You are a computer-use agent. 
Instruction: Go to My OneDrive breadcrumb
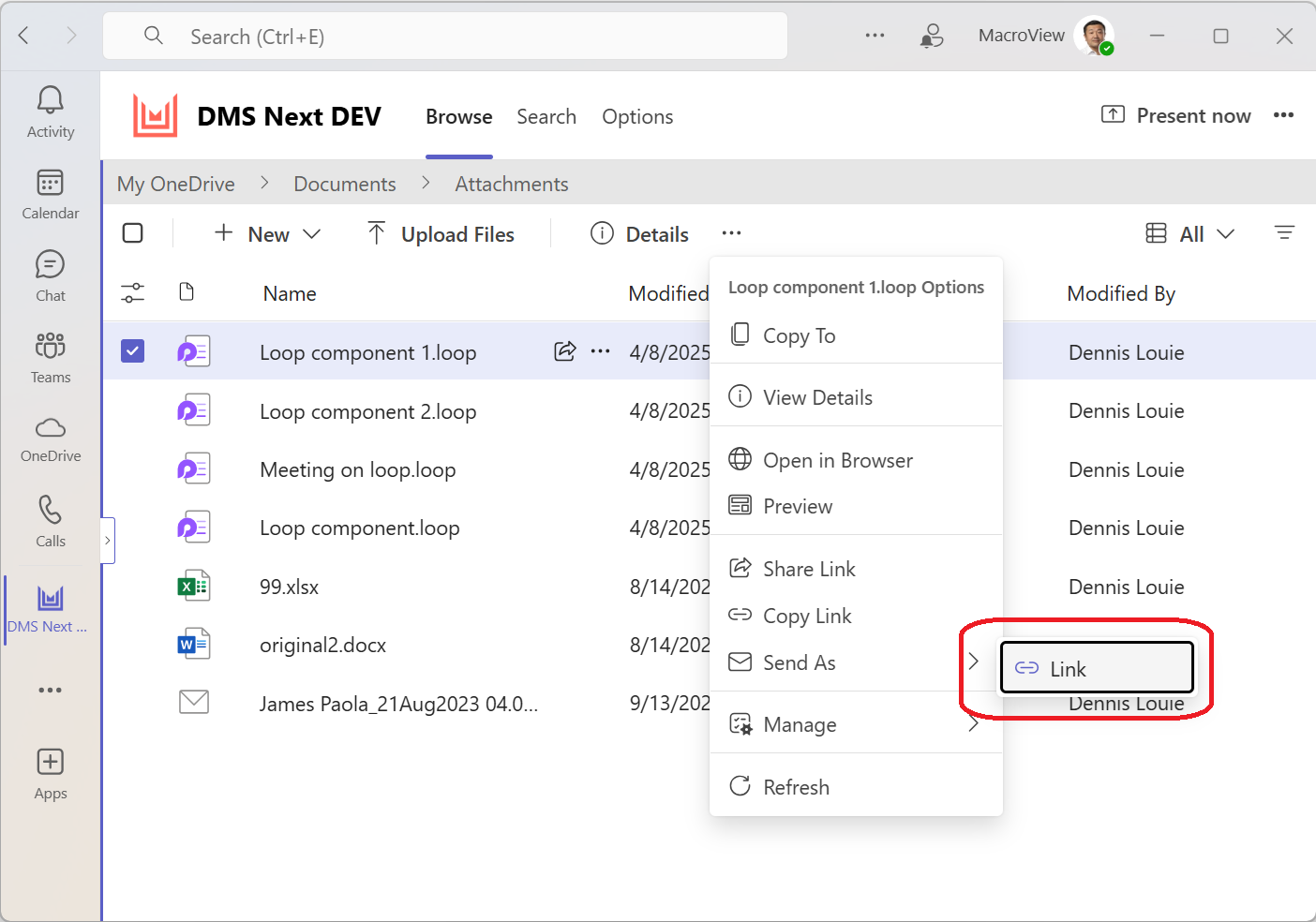(176, 184)
